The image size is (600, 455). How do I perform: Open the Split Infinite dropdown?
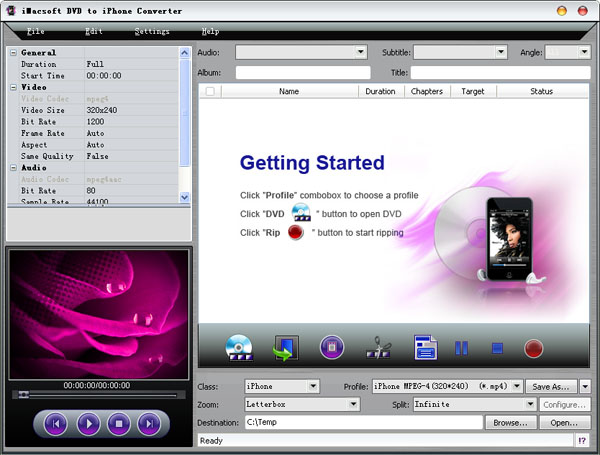(530, 404)
